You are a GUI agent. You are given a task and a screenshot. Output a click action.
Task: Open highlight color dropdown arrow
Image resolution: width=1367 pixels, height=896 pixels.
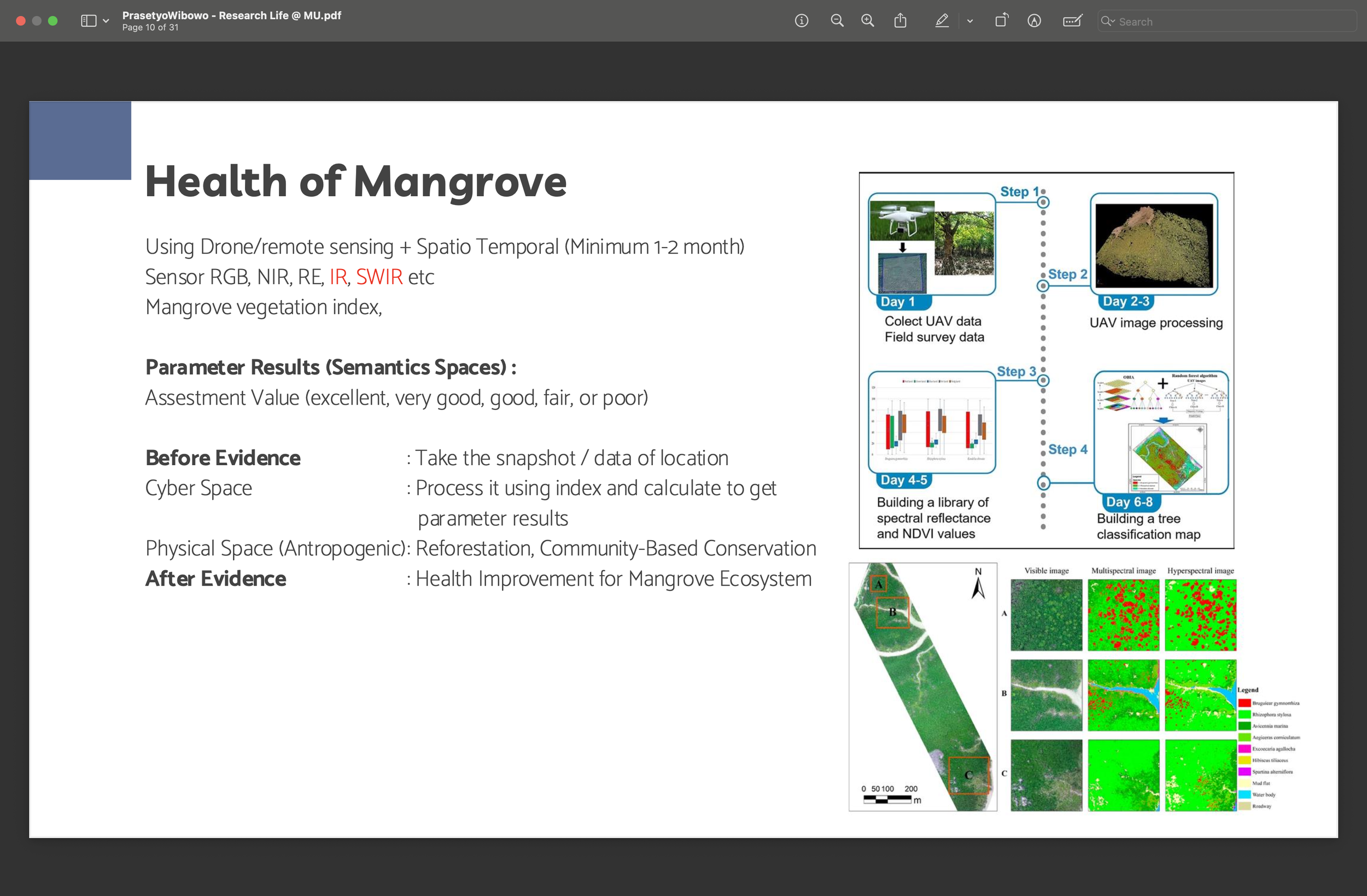click(969, 21)
